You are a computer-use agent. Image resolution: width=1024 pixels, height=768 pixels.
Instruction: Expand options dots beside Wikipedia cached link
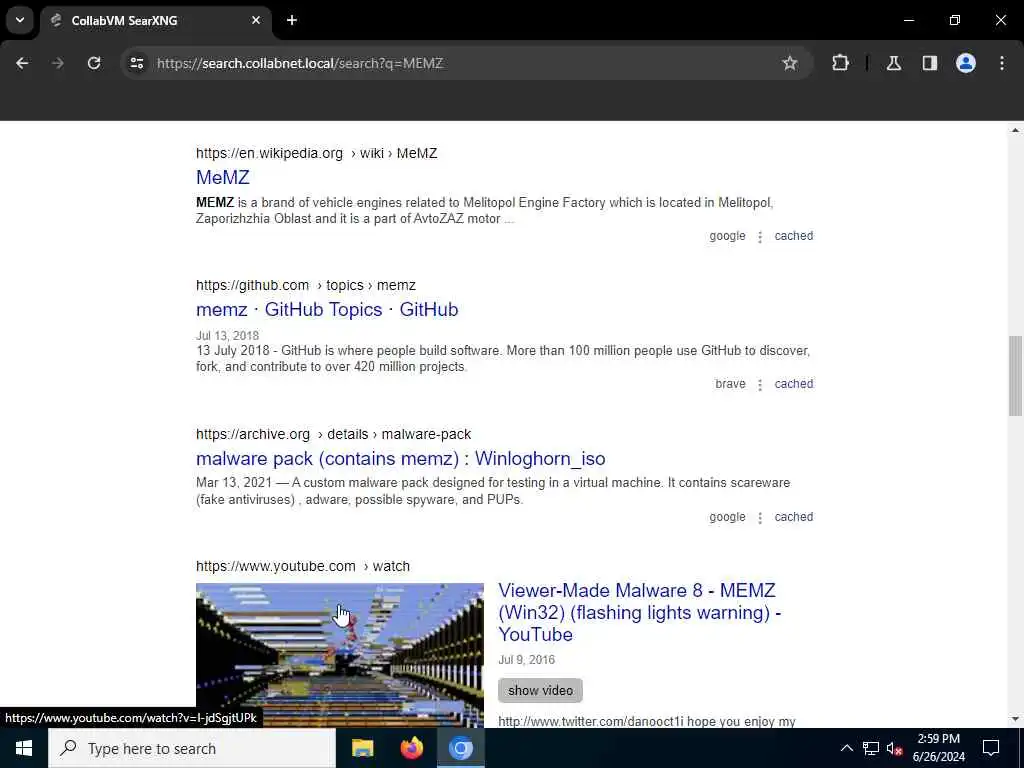760,237
